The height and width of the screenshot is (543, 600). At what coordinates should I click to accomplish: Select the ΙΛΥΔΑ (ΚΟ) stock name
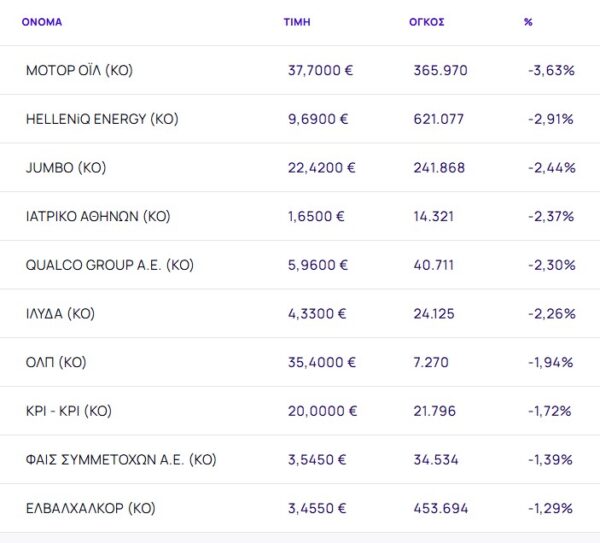(60, 314)
